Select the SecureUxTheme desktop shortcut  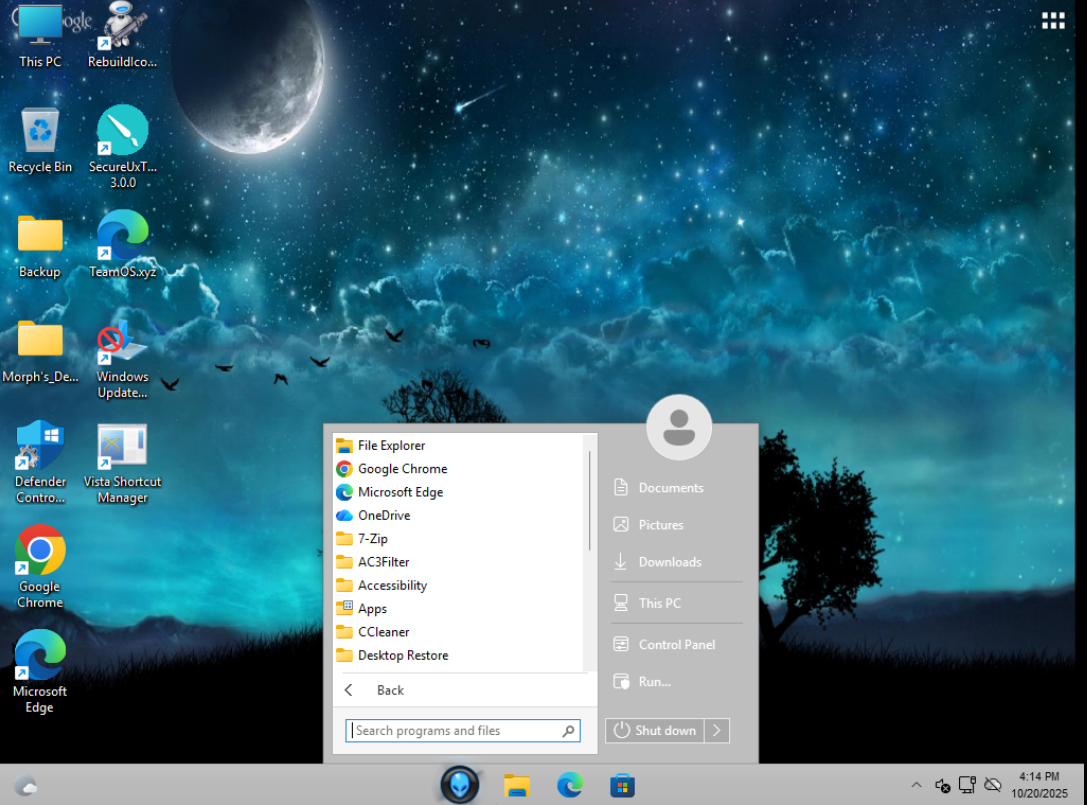[122, 132]
